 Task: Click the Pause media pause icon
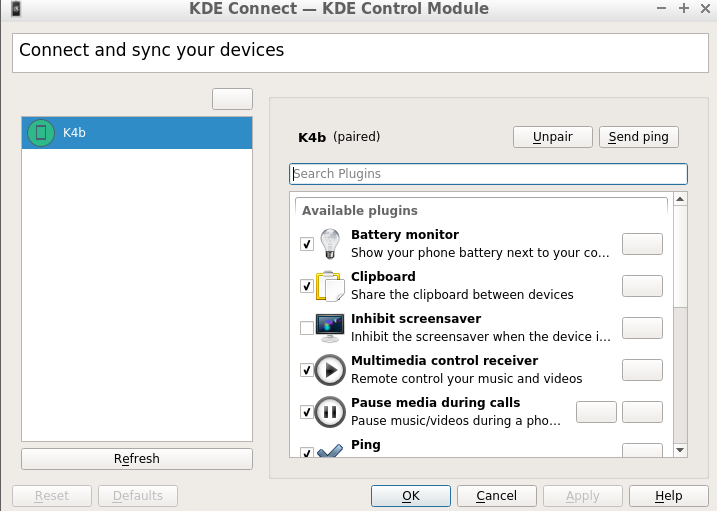(330, 412)
